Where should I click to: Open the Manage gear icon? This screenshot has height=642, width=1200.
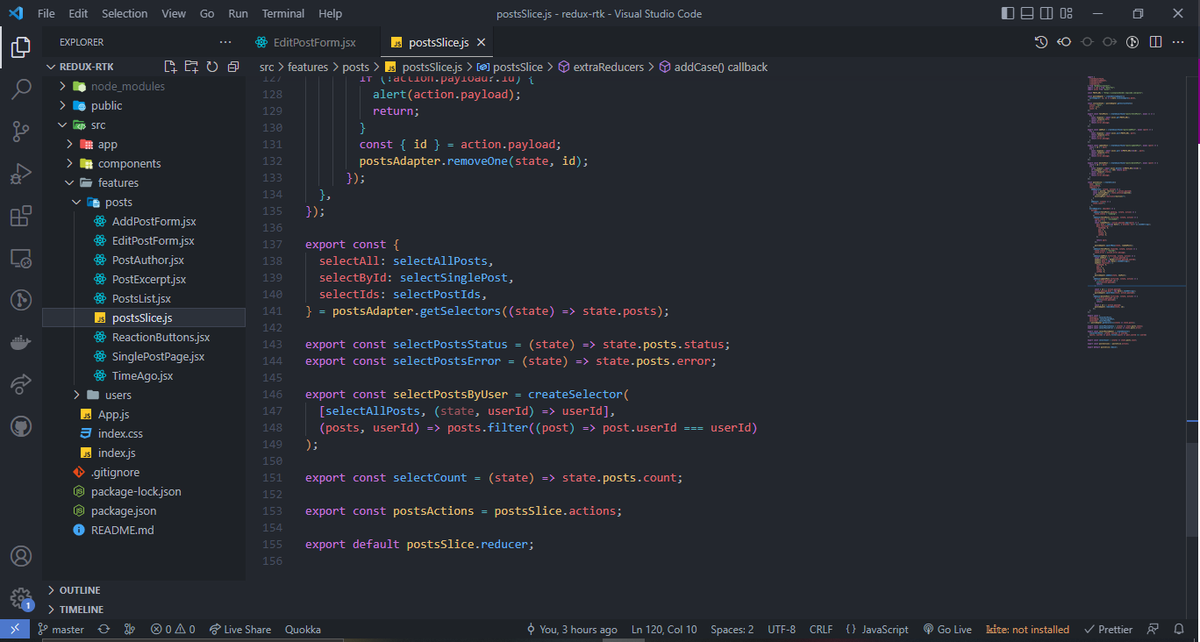[21, 598]
